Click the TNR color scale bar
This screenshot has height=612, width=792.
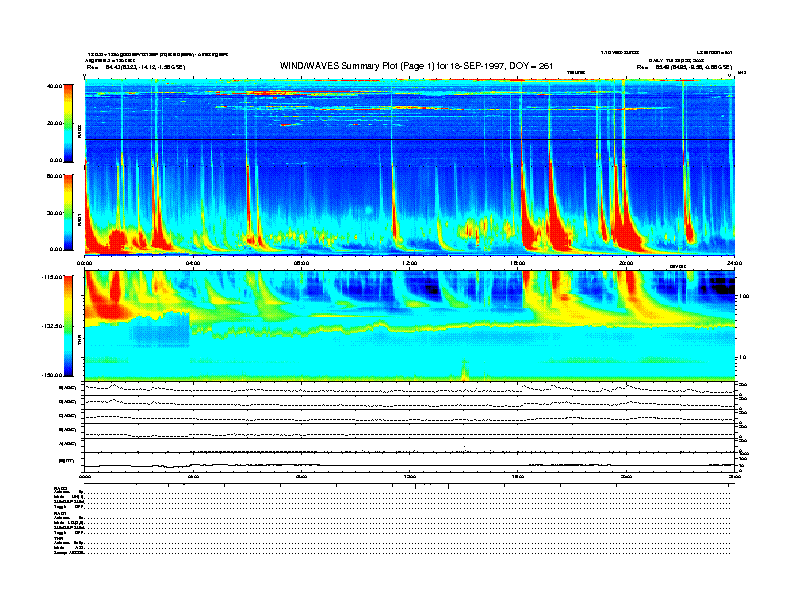pyautogui.click(x=68, y=326)
